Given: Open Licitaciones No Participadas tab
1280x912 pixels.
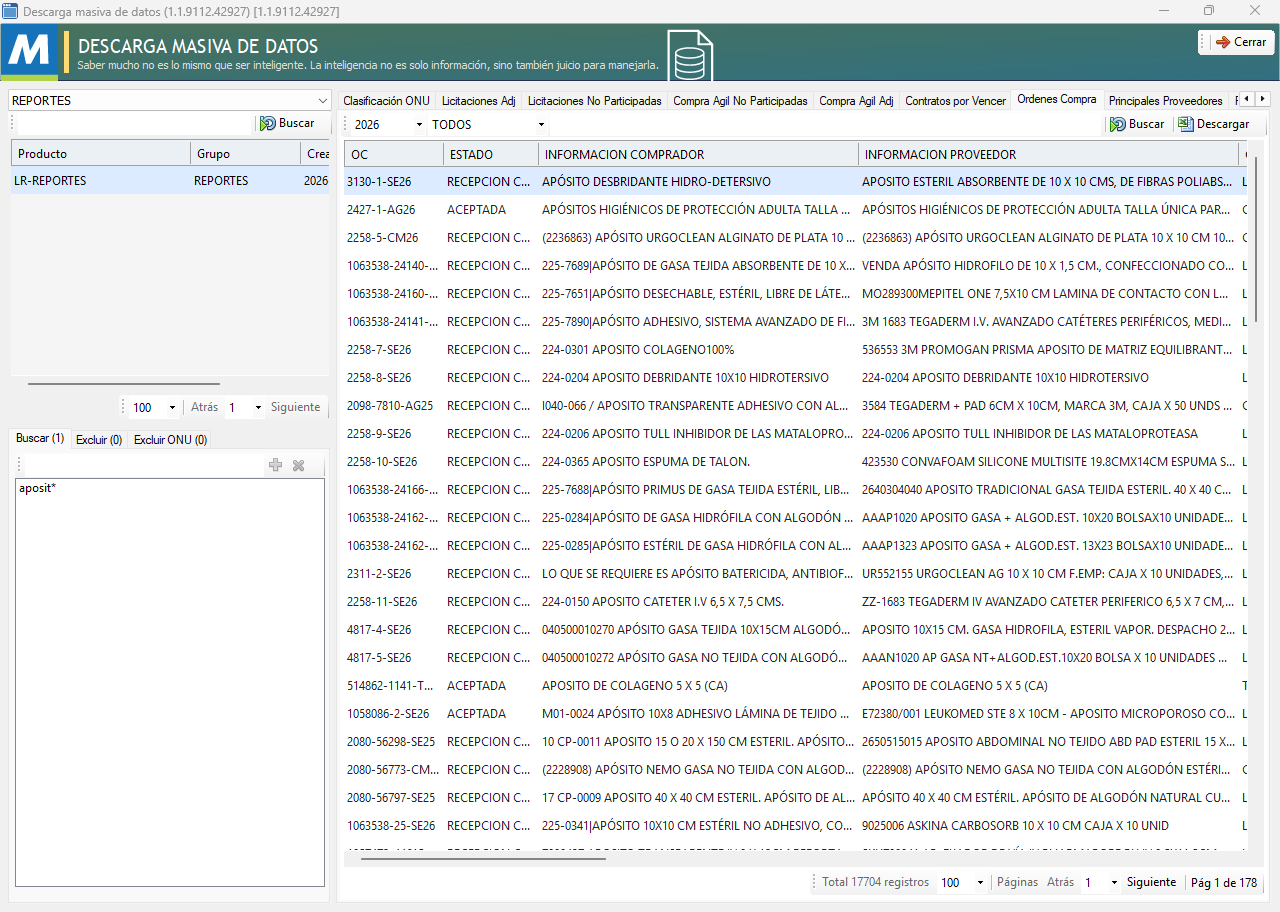Looking at the screenshot, I should 594,100.
